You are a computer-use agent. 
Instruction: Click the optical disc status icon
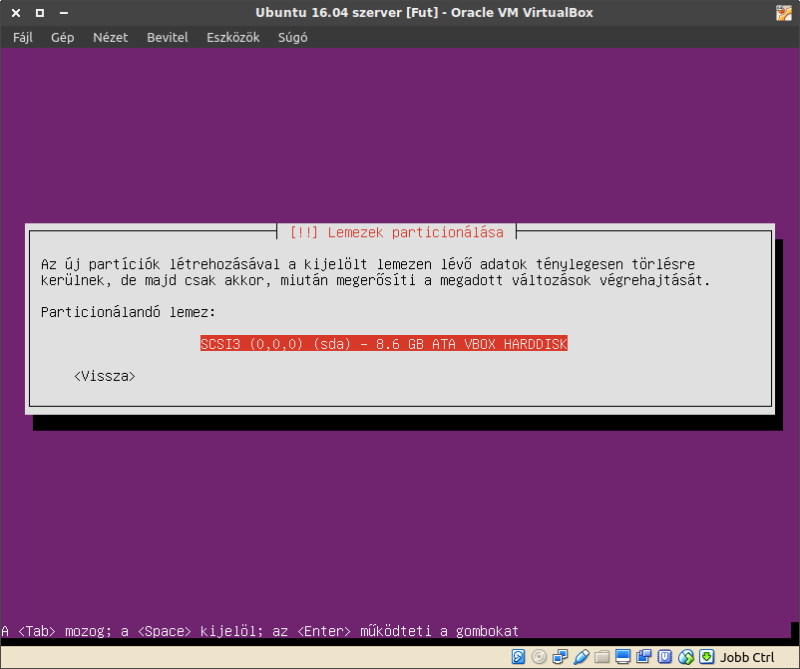pyautogui.click(x=539, y=656)
